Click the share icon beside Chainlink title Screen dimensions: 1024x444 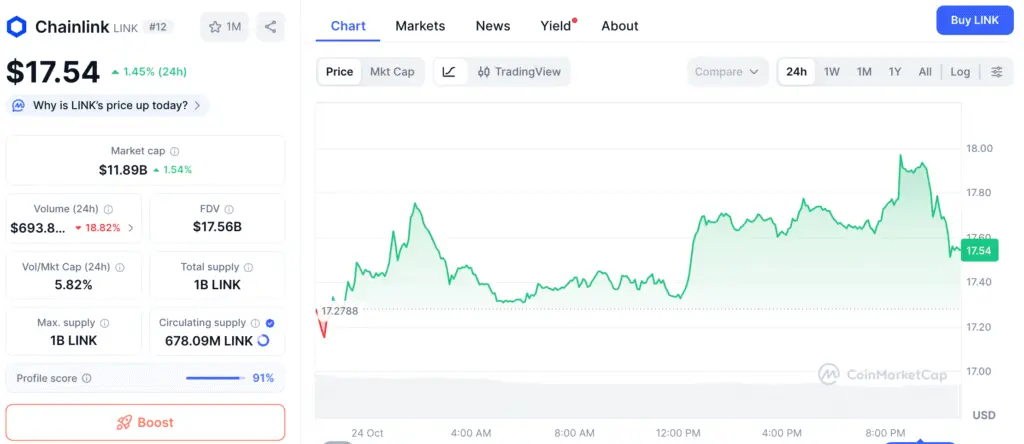(270, 27)
